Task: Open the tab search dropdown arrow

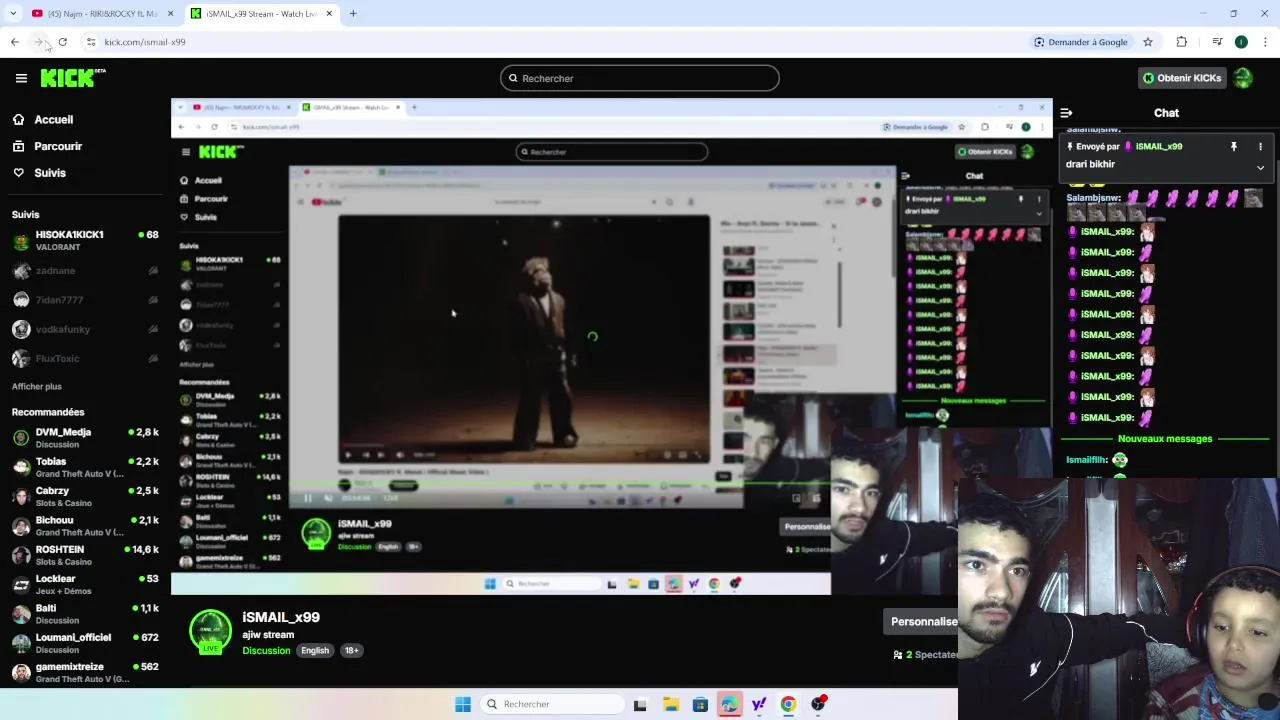Action: click(13, 13)
